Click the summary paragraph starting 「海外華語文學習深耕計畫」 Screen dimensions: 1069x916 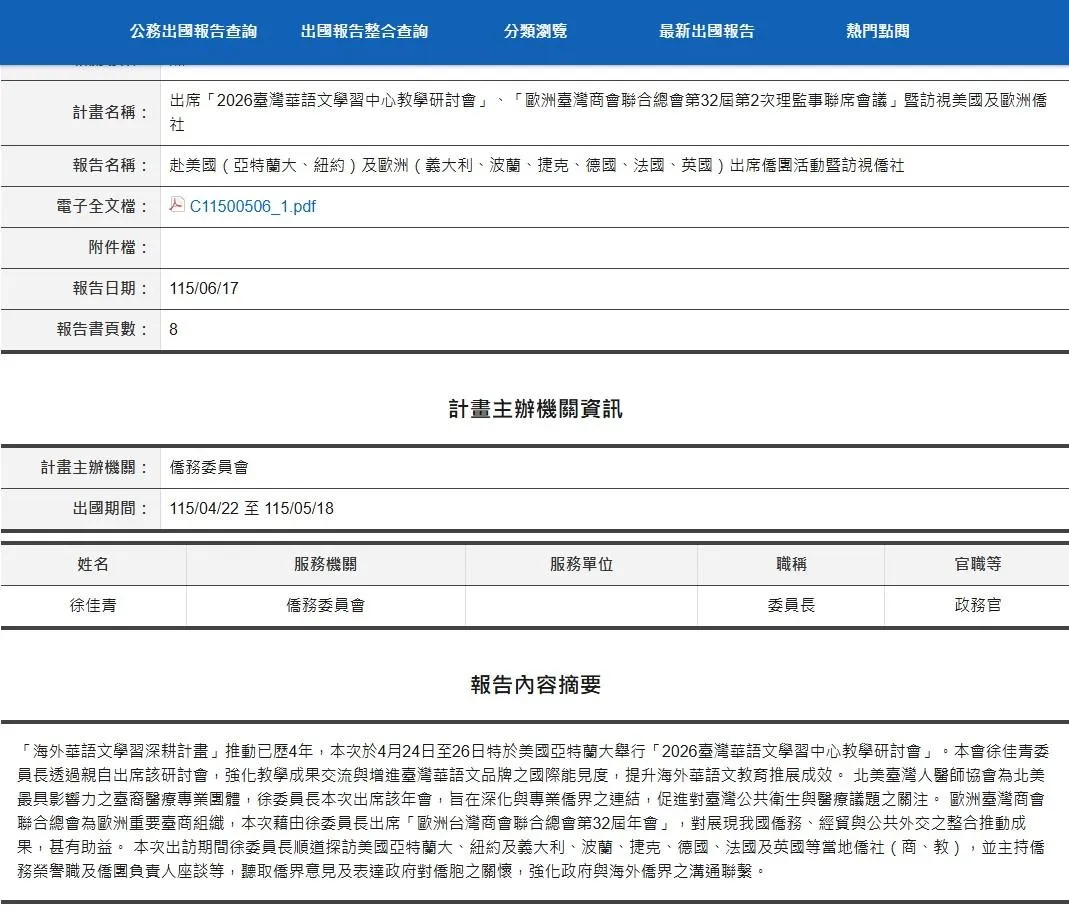pyautogui.click(x=533, y=811)
